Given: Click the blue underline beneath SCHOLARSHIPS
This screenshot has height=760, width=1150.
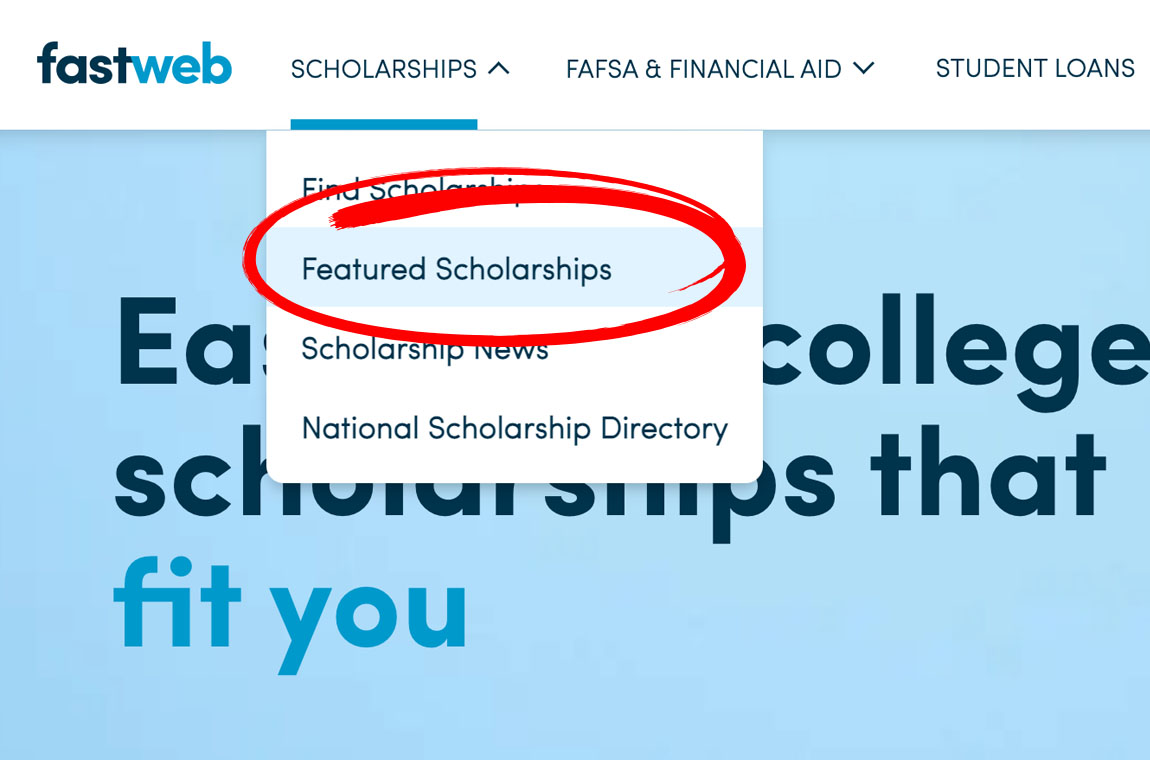Looking at the screenshot, I should tap(383, 125).
